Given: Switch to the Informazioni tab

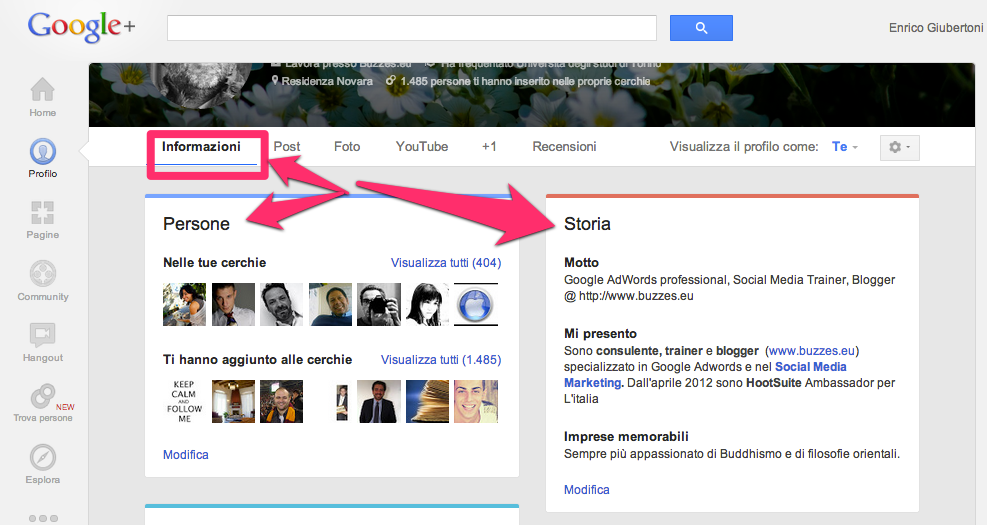Looking at the screenshot, I should (x=201, y=147).
